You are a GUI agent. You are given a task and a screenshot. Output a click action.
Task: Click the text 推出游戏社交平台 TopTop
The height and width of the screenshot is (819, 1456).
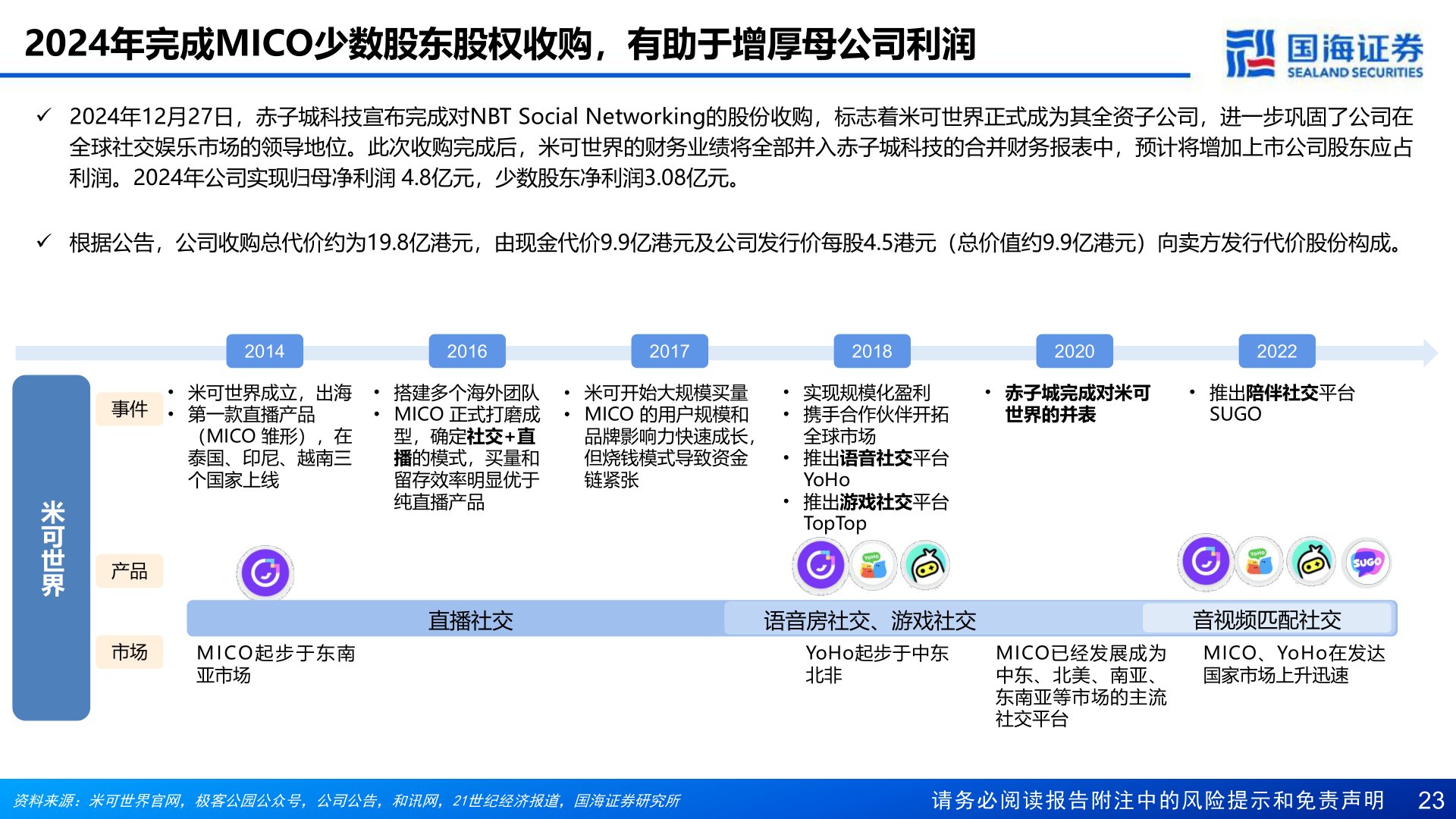(876, 513)
